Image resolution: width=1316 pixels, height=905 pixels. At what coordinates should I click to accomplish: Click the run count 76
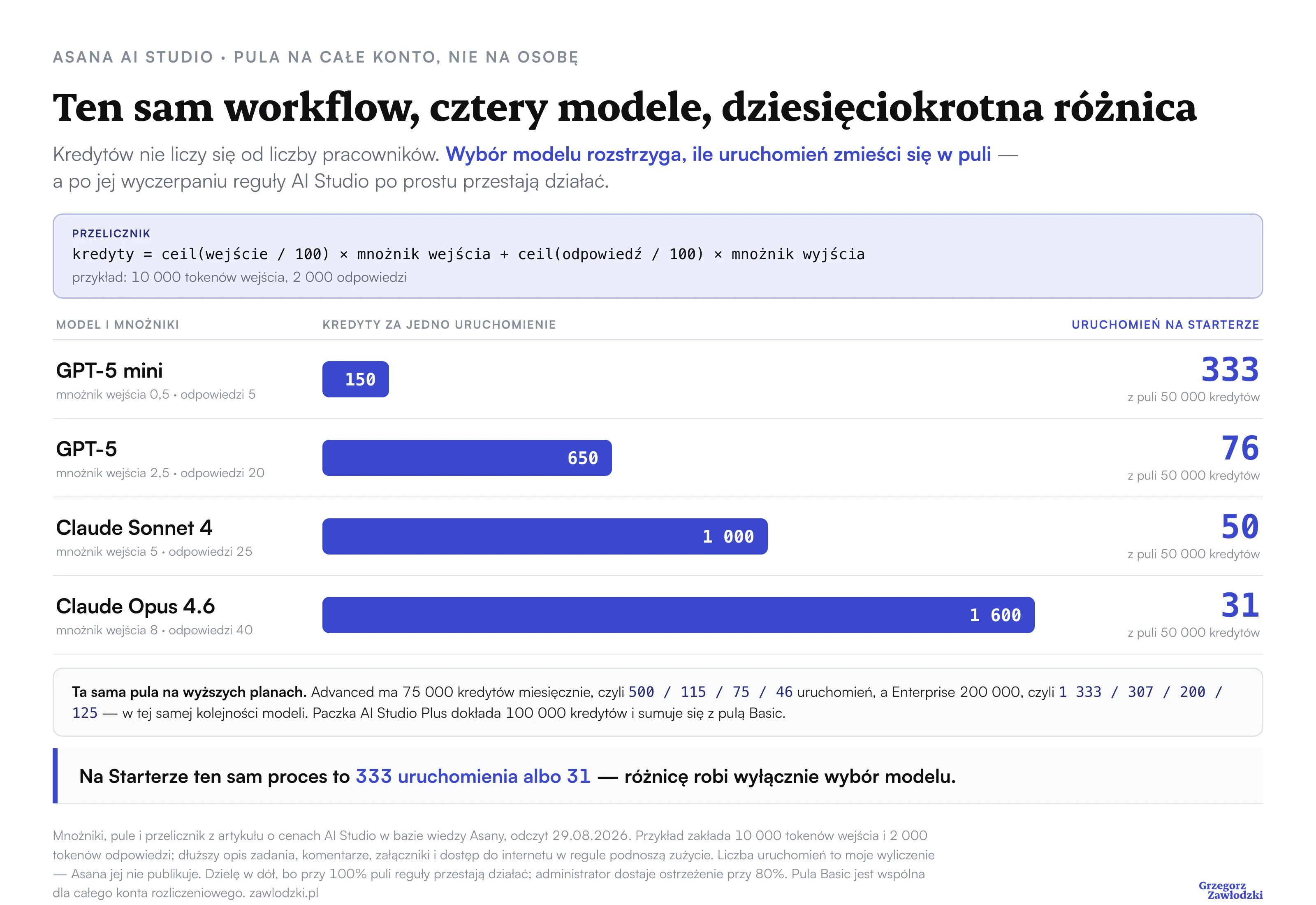(1240, 448)
